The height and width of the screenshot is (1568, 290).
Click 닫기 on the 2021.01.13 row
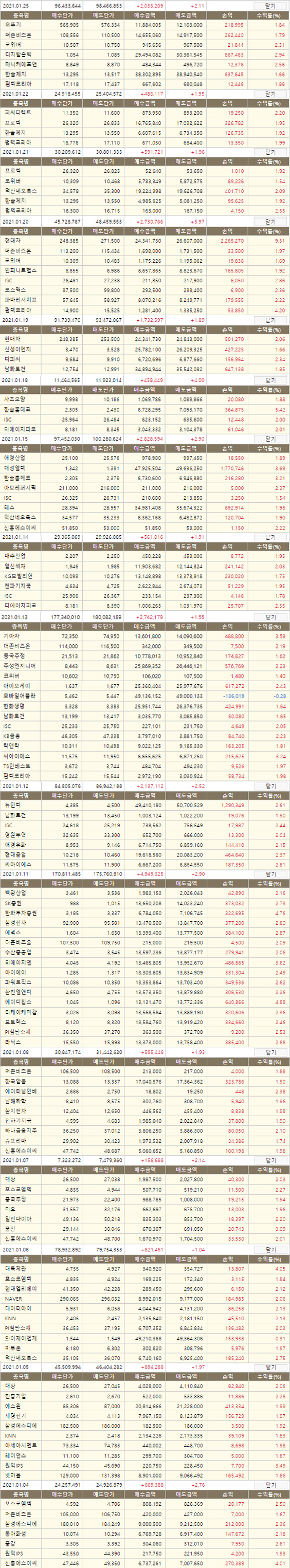click(270, 617)
